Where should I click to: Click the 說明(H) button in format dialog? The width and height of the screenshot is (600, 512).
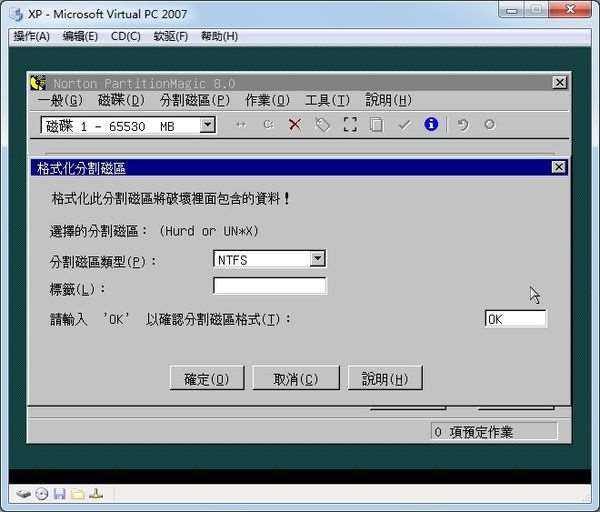point(385,378)
